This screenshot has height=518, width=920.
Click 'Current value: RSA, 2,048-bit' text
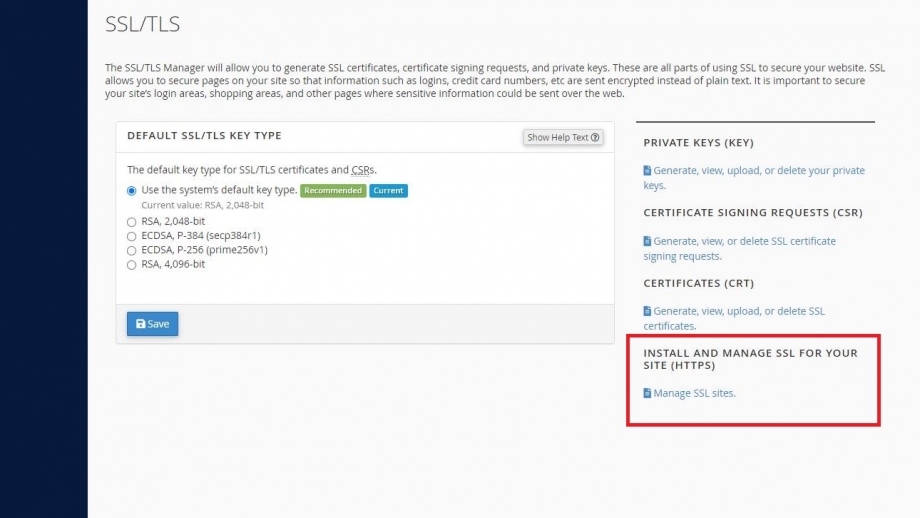click(202, 205)
